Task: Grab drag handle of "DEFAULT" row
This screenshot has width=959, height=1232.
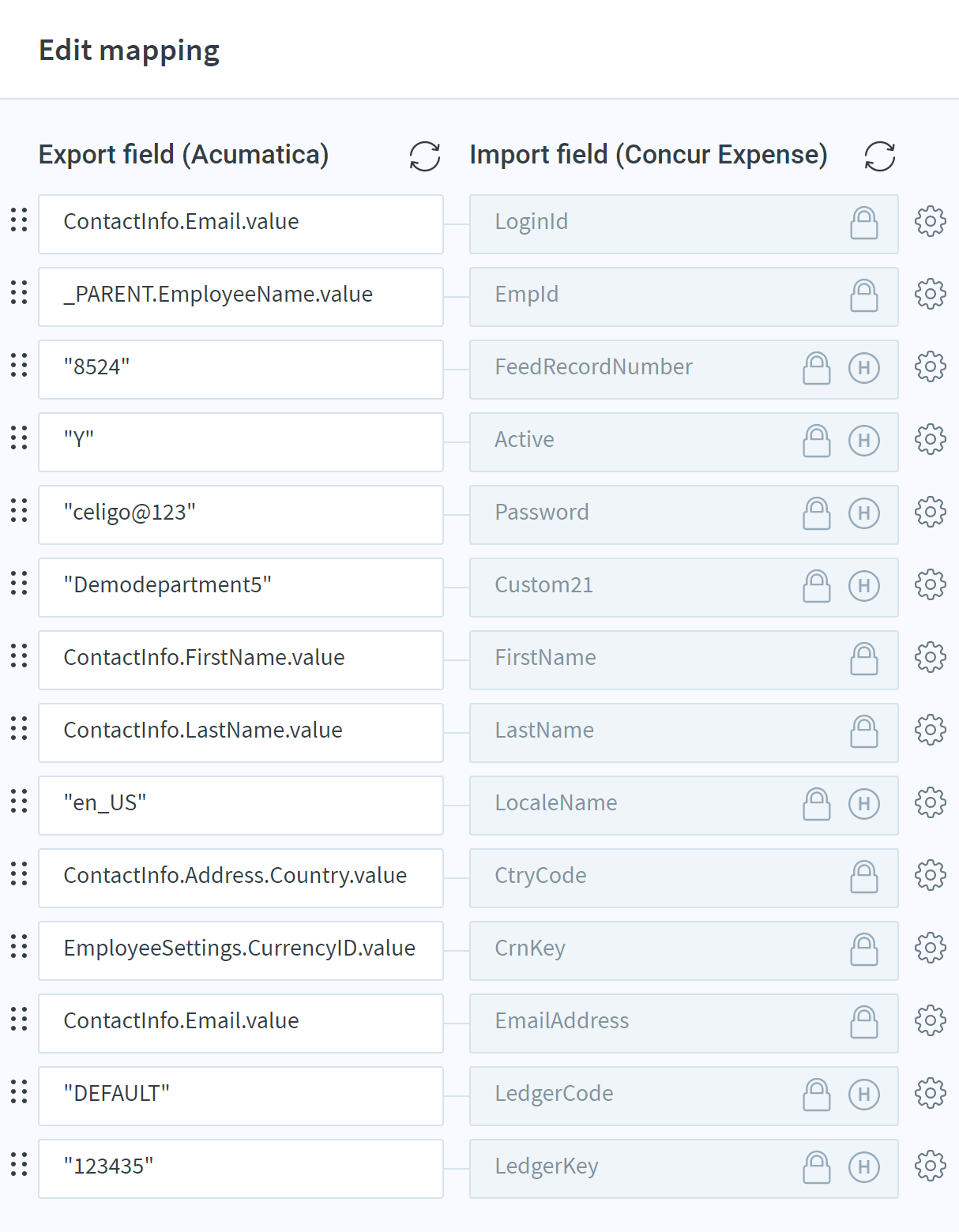Action: click(x=19, y=1092)
